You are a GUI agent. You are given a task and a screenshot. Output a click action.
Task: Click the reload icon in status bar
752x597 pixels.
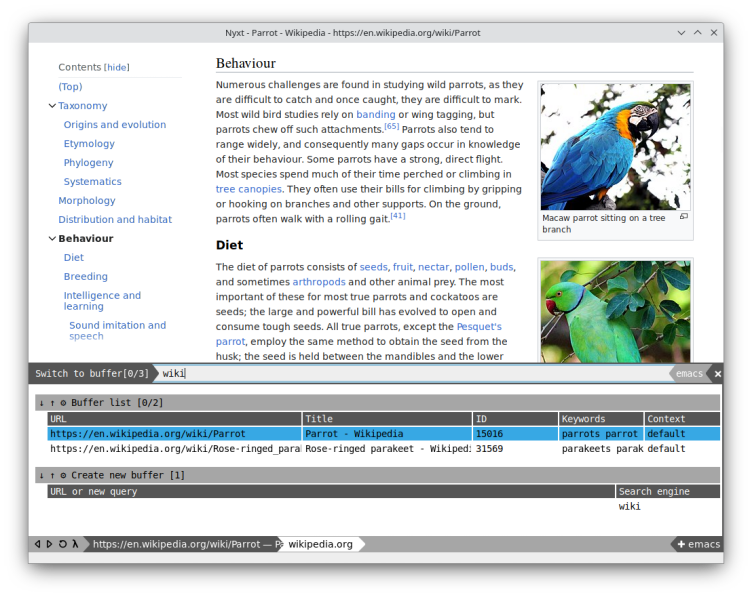pyautogui.click(x=62, y=544)
